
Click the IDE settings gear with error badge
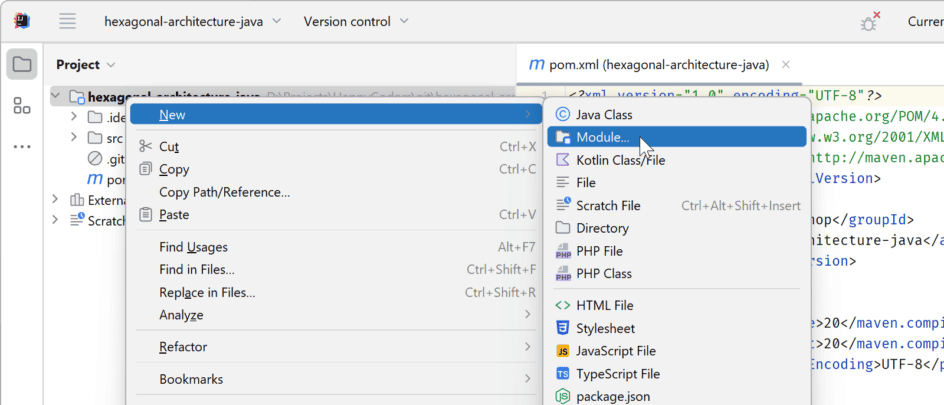coord(870,22)
